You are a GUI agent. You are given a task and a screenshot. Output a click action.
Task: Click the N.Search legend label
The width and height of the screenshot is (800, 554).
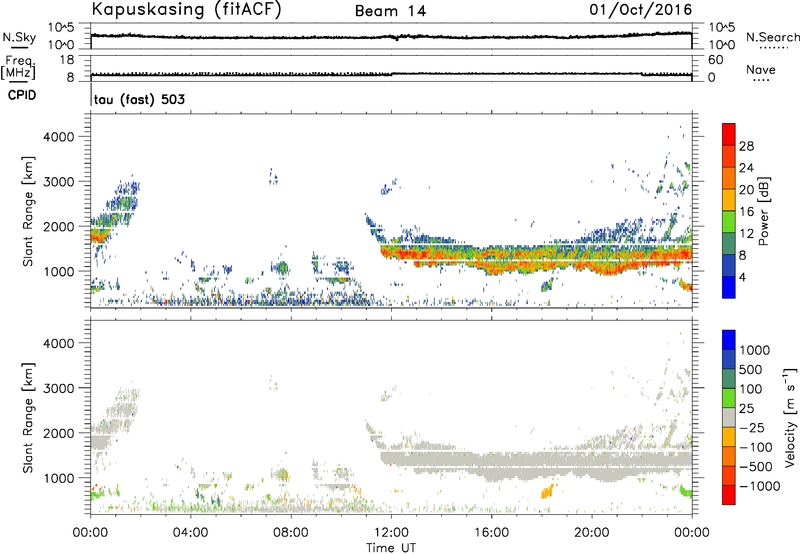point(772,37)
